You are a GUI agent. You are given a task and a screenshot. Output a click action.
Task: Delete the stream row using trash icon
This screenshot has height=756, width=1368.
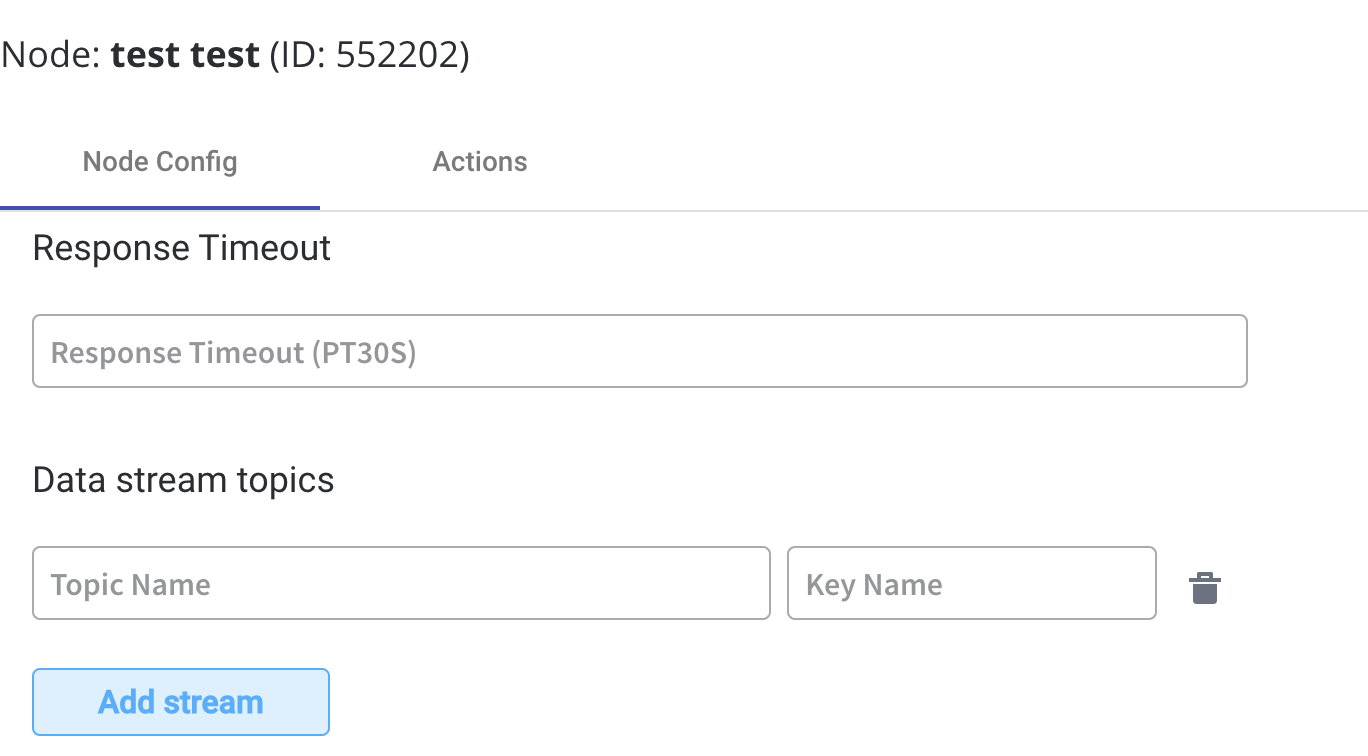[1205, 588]
